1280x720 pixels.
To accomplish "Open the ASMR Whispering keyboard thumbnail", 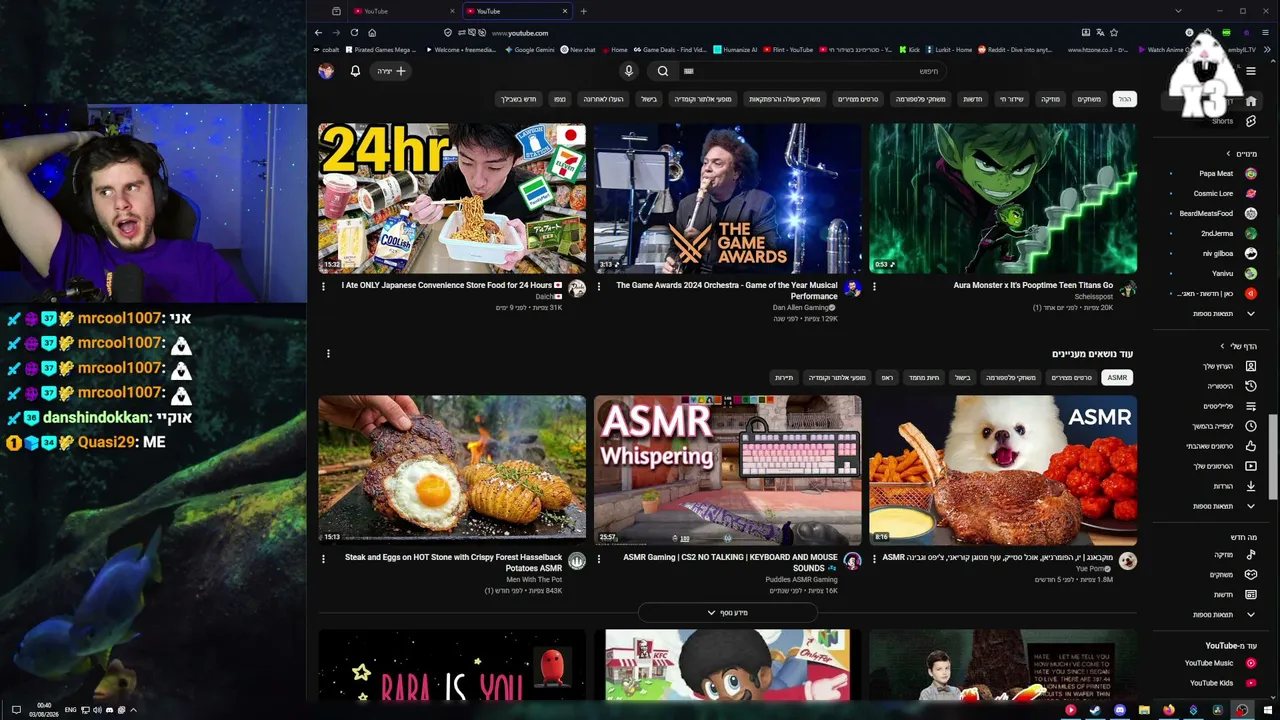I will 727,470.
